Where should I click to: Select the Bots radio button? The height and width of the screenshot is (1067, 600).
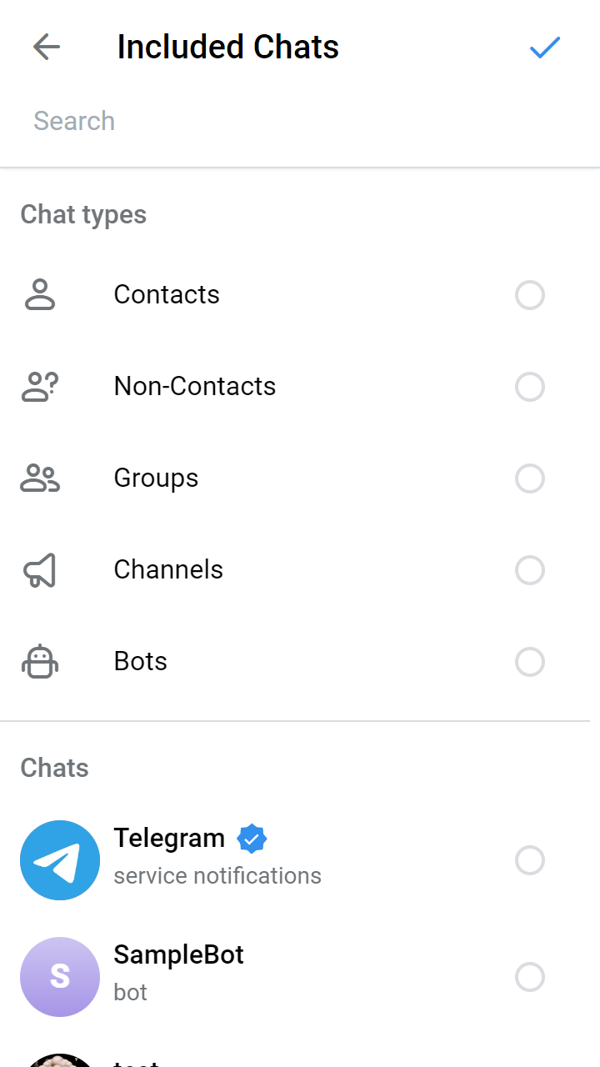pyautogui.click(x=530, y=662)
